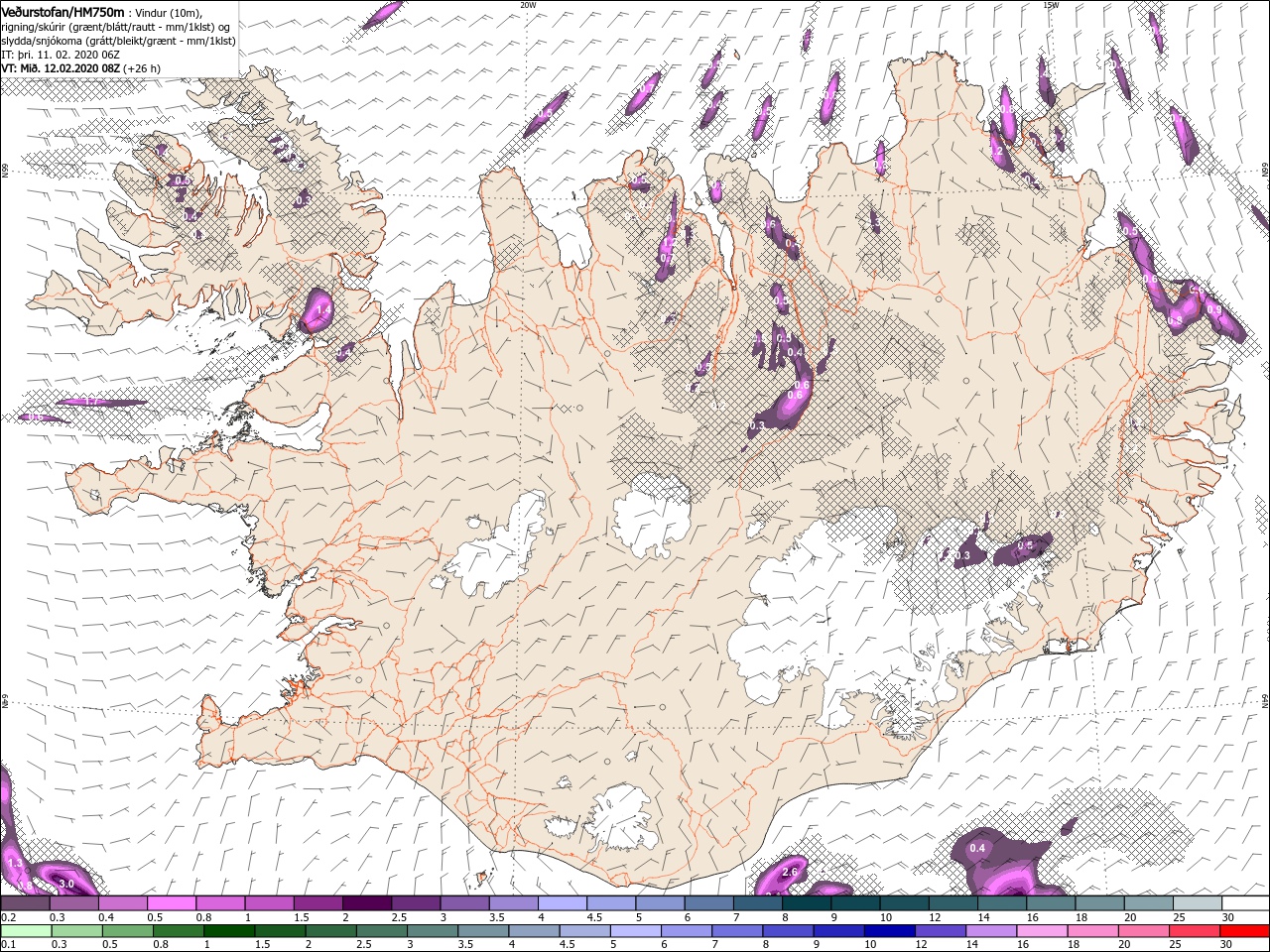Click the dark navy blue legend swatch for 10

point(889,931)
